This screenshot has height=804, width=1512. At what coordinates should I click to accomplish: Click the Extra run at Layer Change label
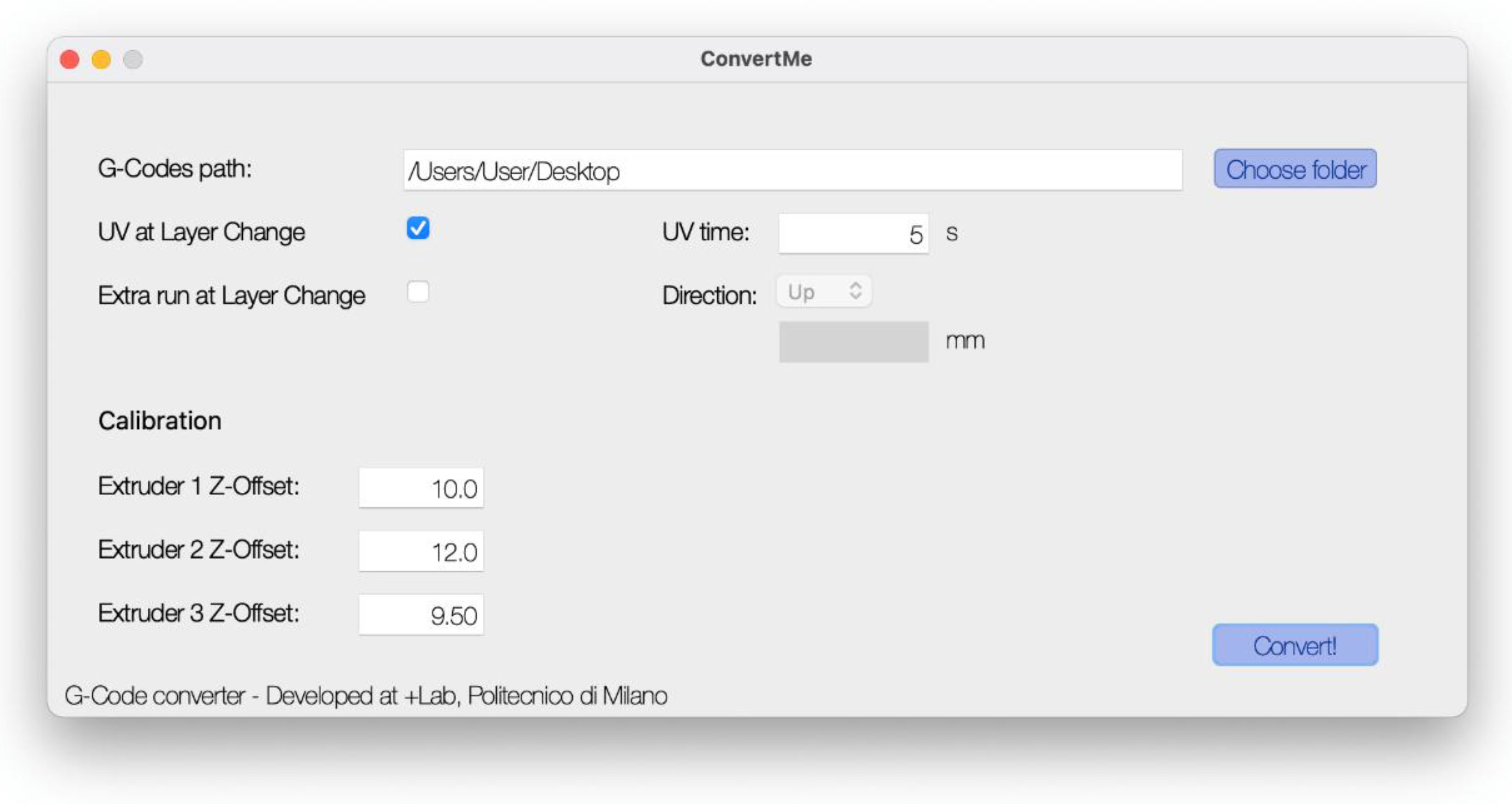click(x=231, y=296)
